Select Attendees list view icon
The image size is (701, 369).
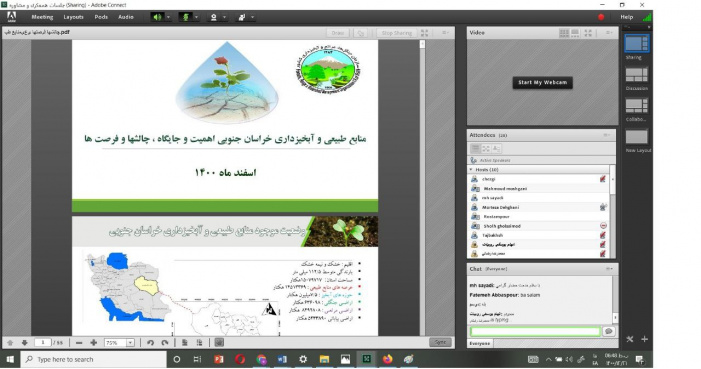[x=475, y=148]
